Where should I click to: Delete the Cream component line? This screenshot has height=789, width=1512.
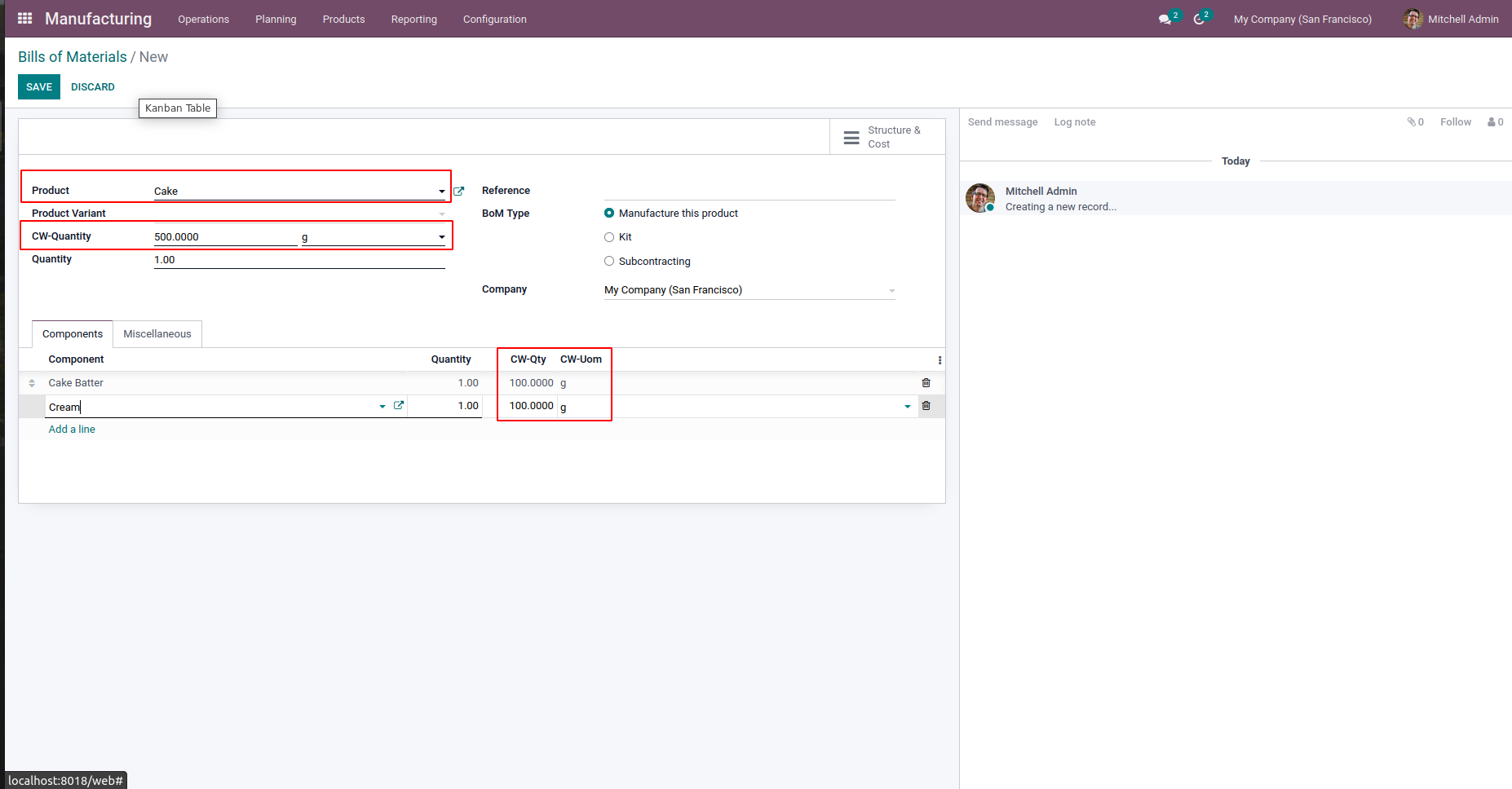tap(926, 406)
